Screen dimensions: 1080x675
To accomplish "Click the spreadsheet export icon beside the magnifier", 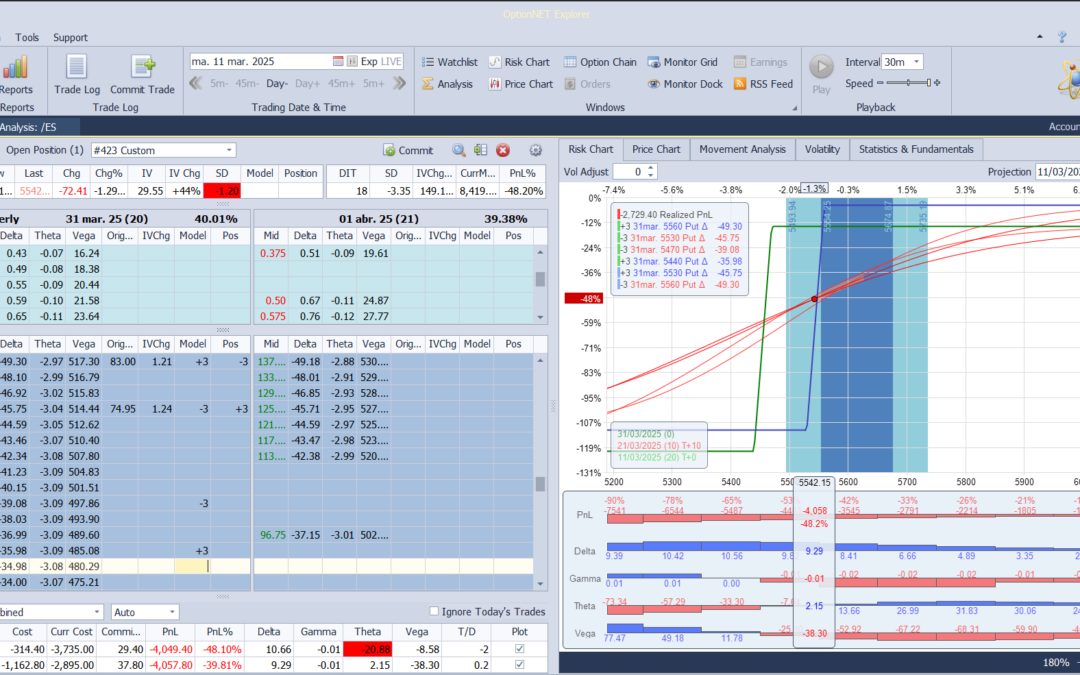I will coord(481,150).
